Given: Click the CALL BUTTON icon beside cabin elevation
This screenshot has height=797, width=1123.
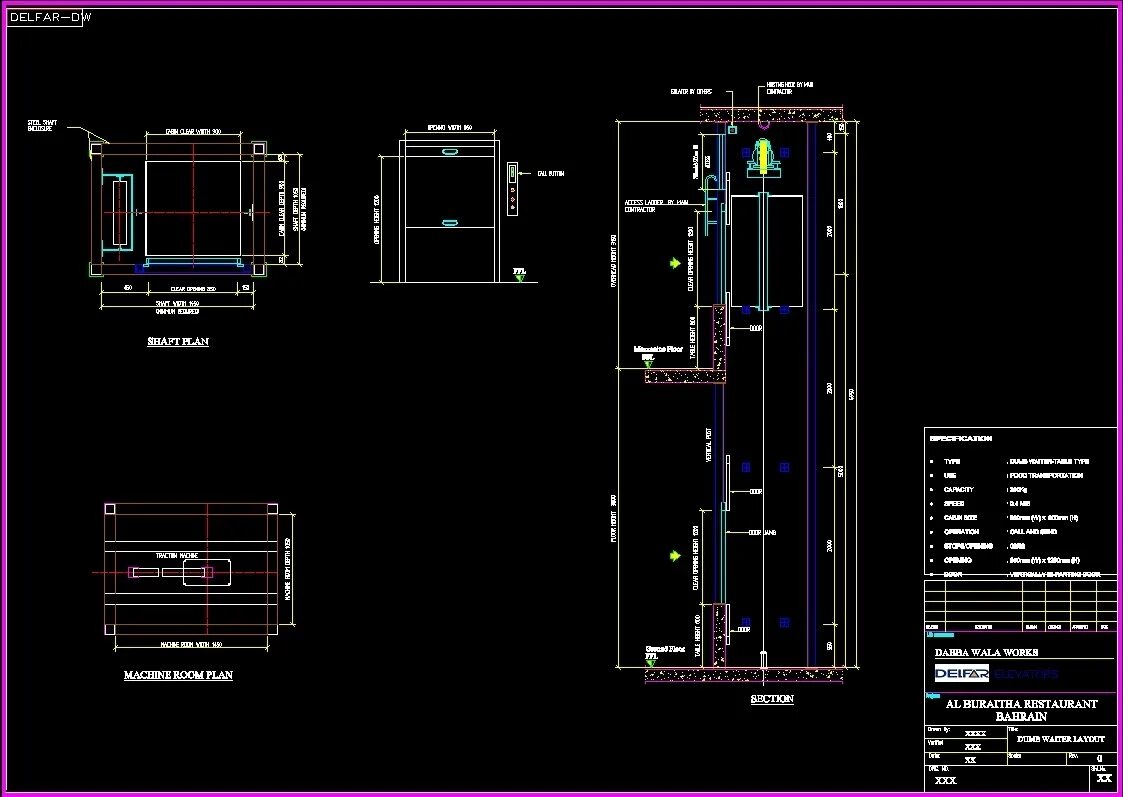Looking at the screenshot, I should click(513, 172).
